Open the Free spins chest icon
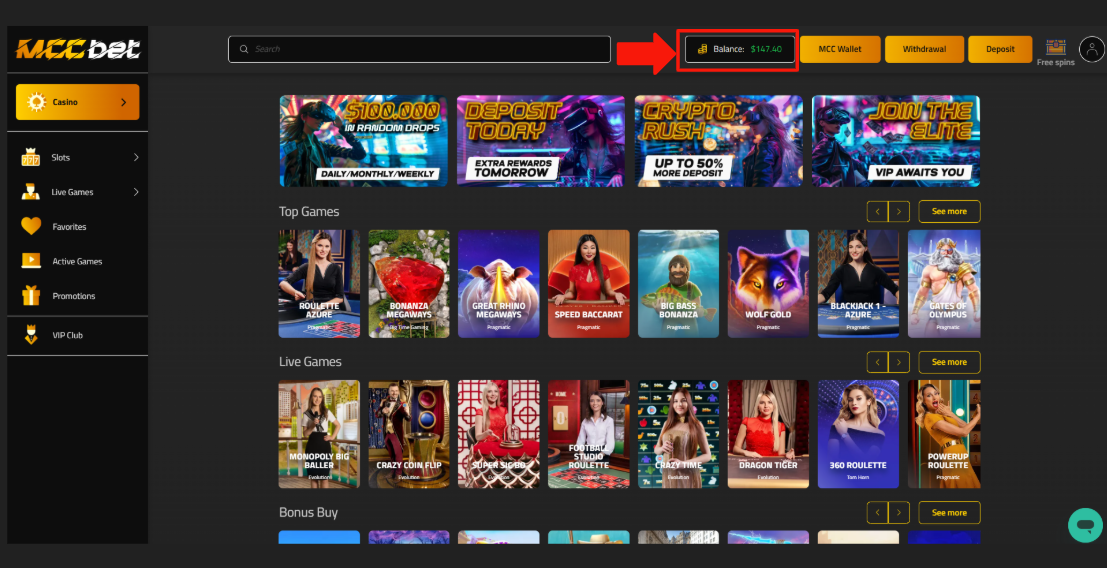 click(x=1055, y=47)
